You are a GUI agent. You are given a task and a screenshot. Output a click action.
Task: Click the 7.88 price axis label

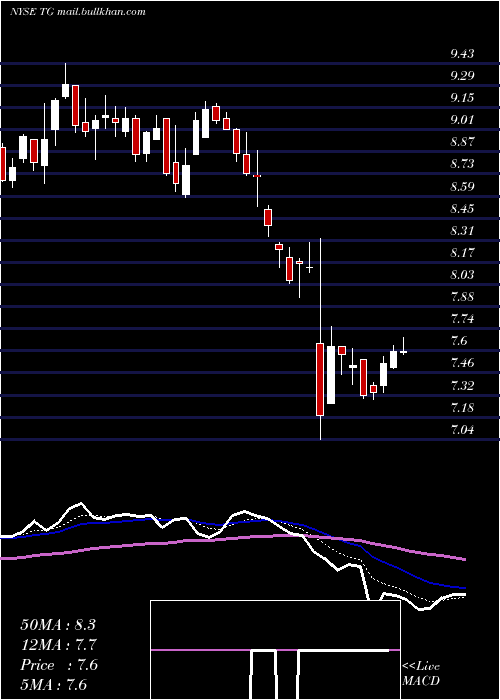(x=462, y=297)
